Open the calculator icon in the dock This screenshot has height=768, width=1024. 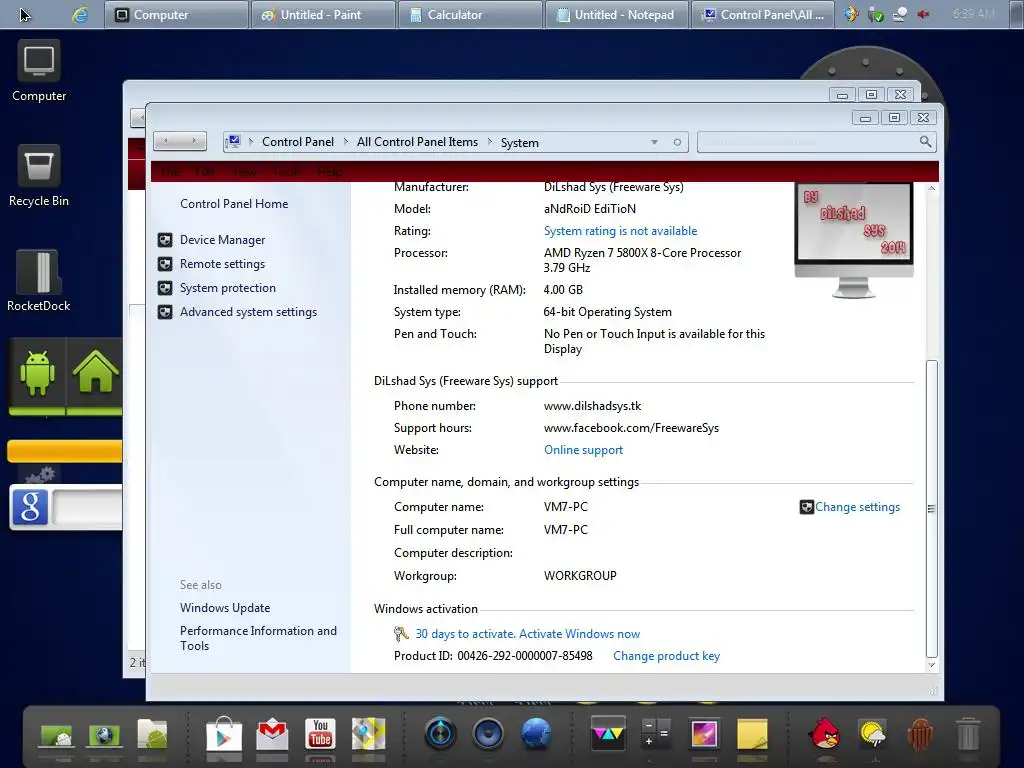(656, 734)
